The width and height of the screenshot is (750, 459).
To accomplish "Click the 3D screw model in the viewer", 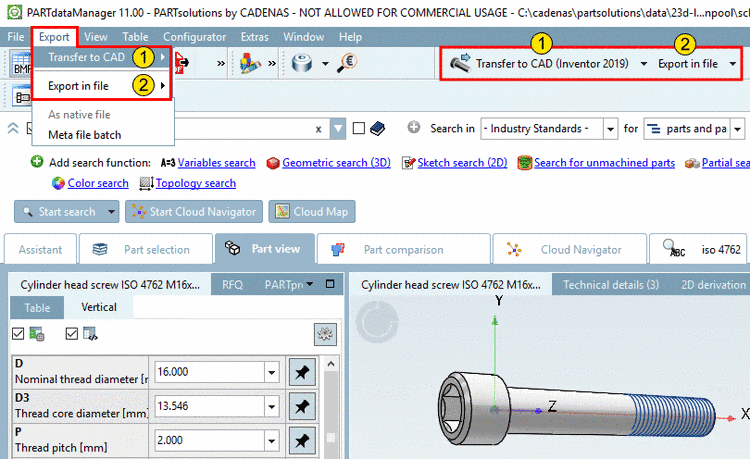I will [576, 409].
